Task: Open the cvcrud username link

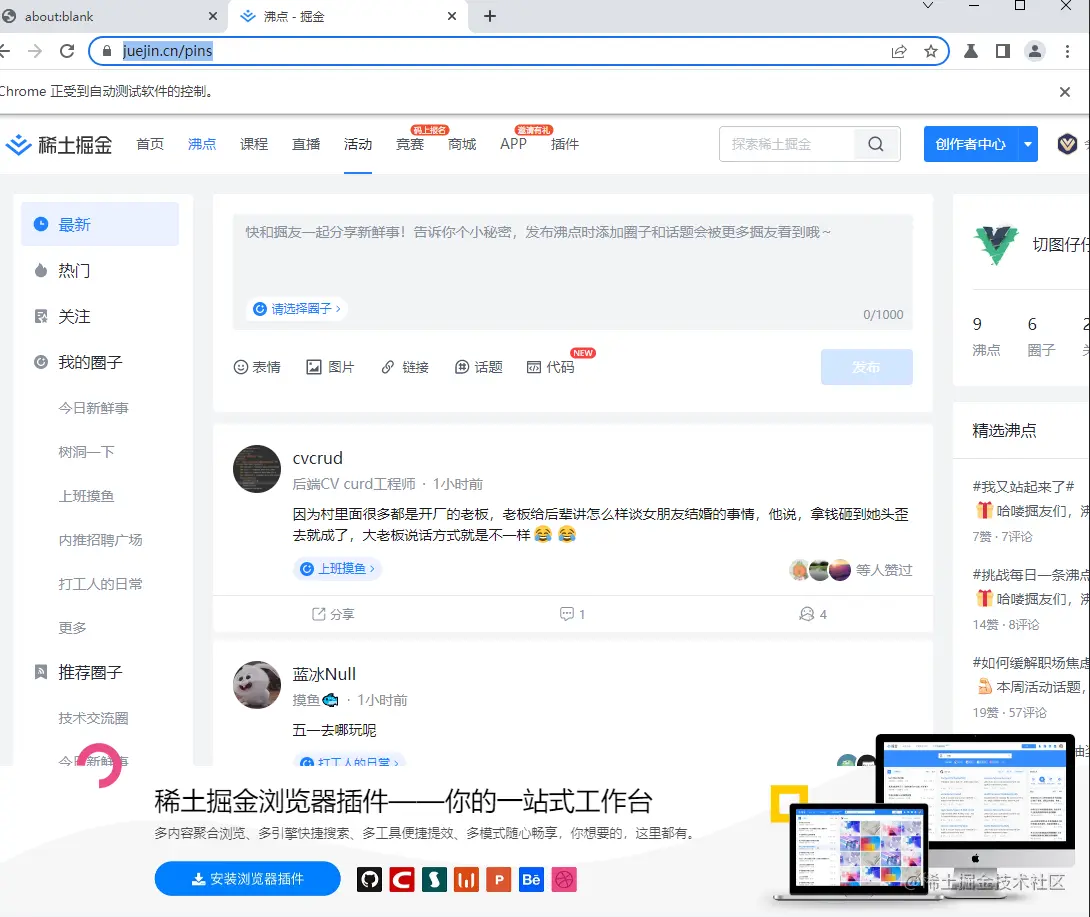Action: (x=318, y=458)
